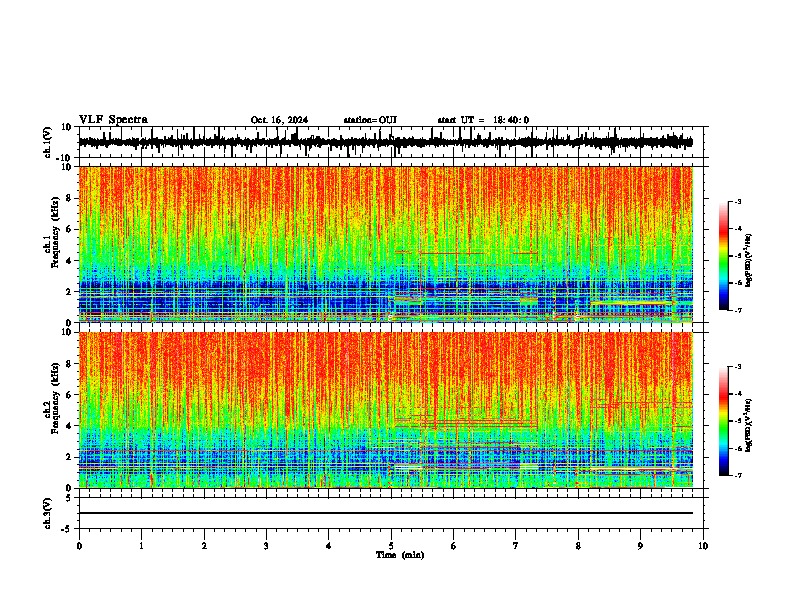The width and height of the screenshot is (792, 612).
Task: Click the ch.1 spectrogram color bar
Action: (723, 256)
